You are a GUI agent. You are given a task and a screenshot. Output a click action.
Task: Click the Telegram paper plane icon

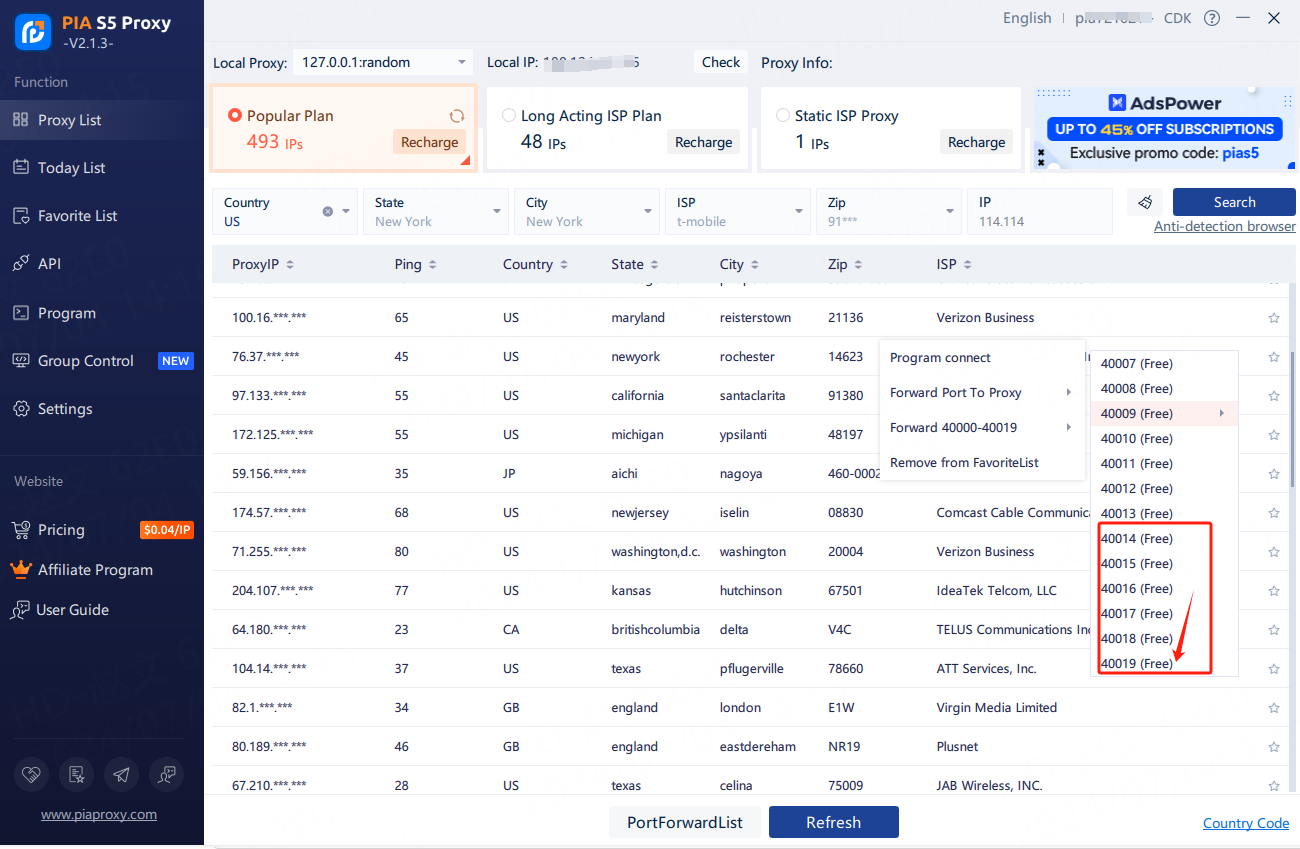121,774
